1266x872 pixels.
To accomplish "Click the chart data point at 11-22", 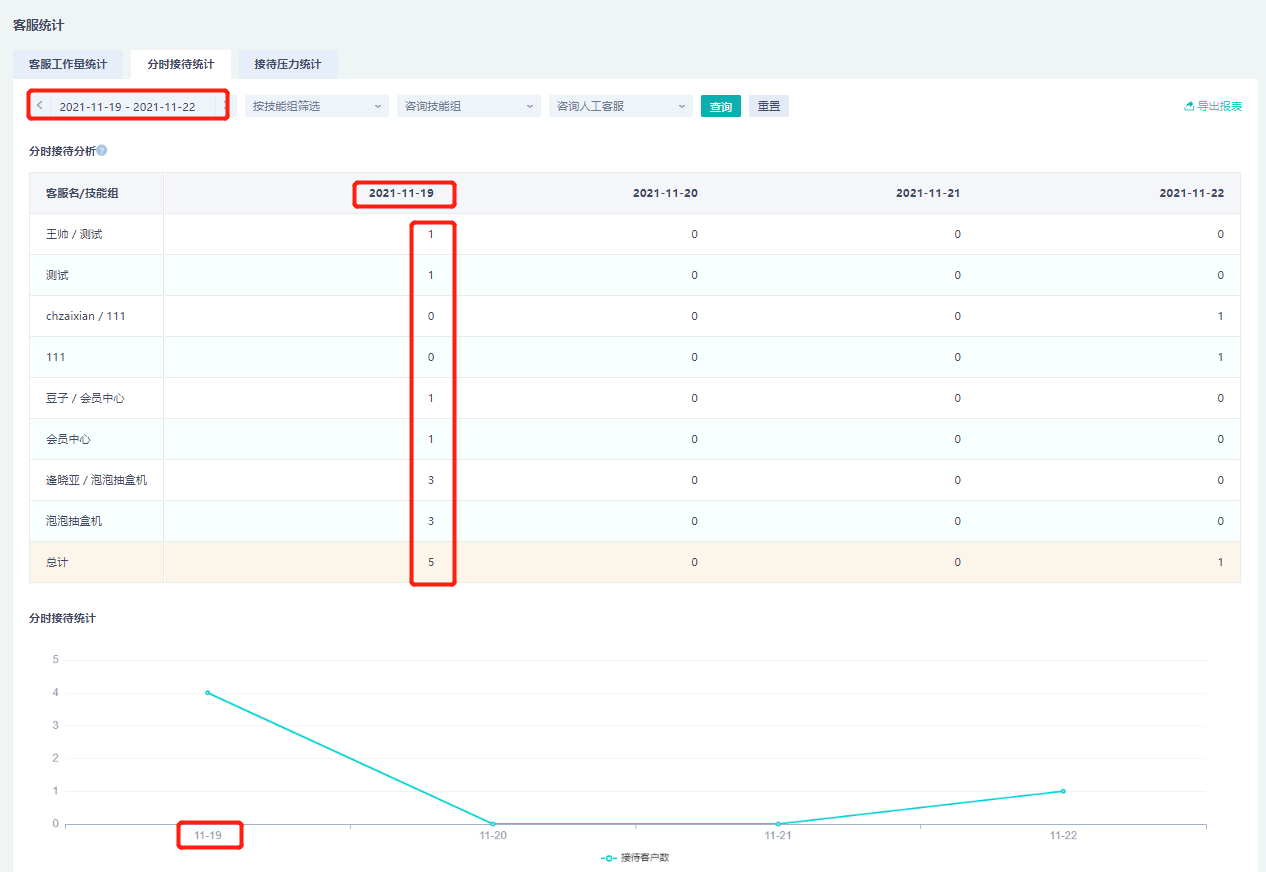I will pyautogui.click(x=1063, y=791).
